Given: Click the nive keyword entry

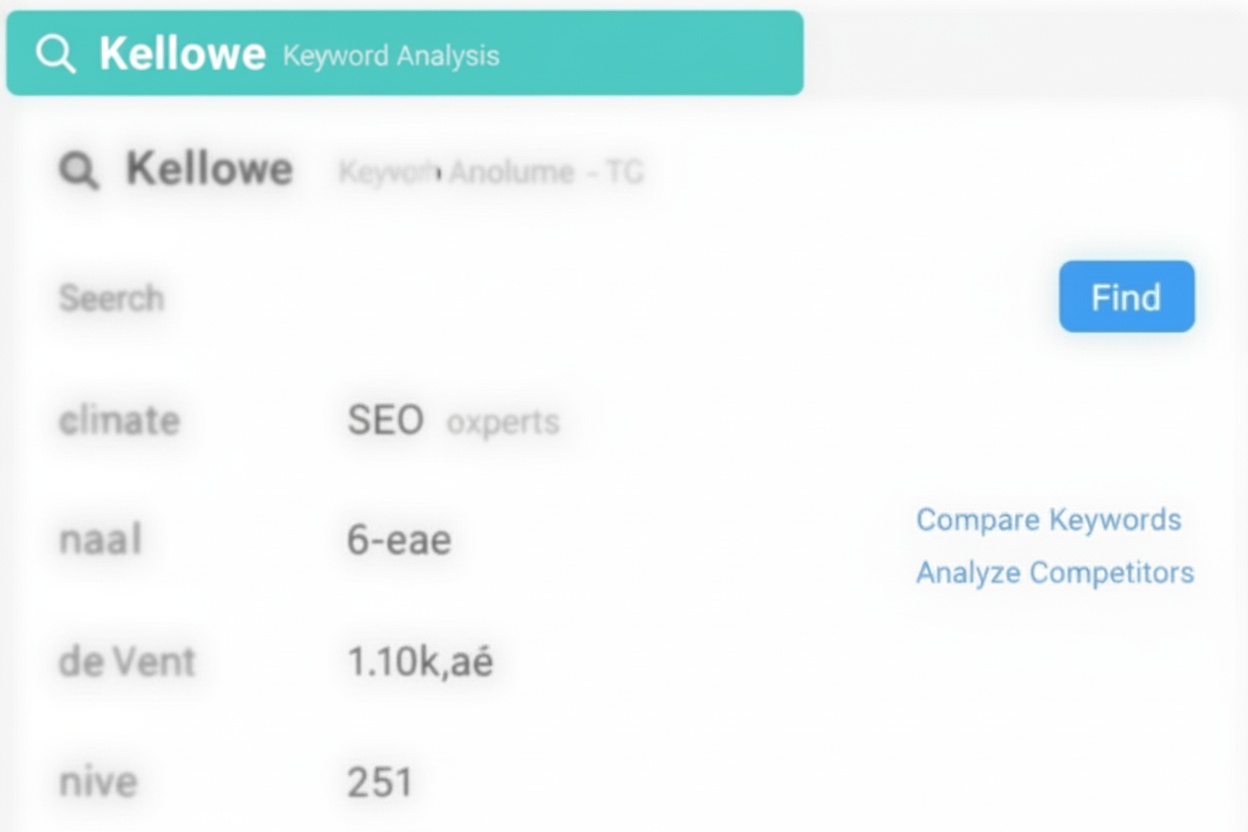Looking at the screenshot, I should (x=96, y=782).
